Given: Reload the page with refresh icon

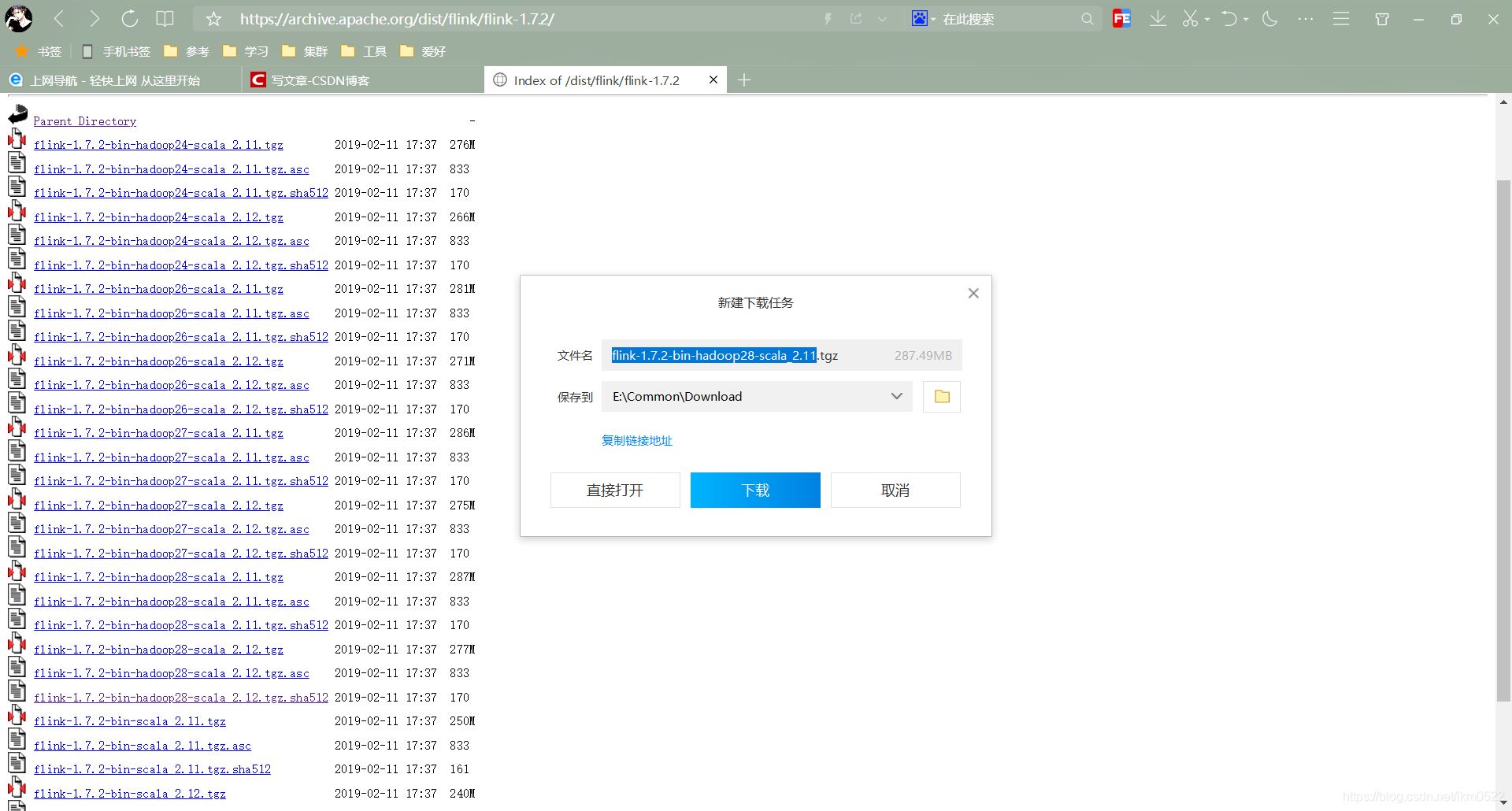Looking at the screenshot, I should [x=130, y=19].
